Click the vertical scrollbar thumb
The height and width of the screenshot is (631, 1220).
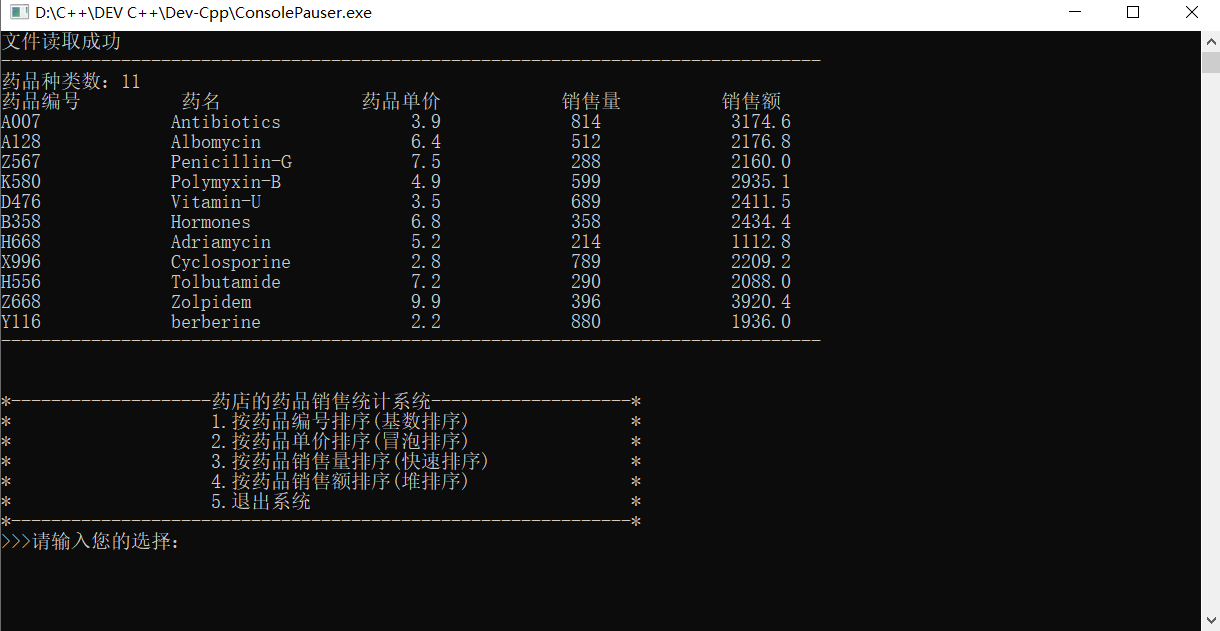pos(1211,62)
